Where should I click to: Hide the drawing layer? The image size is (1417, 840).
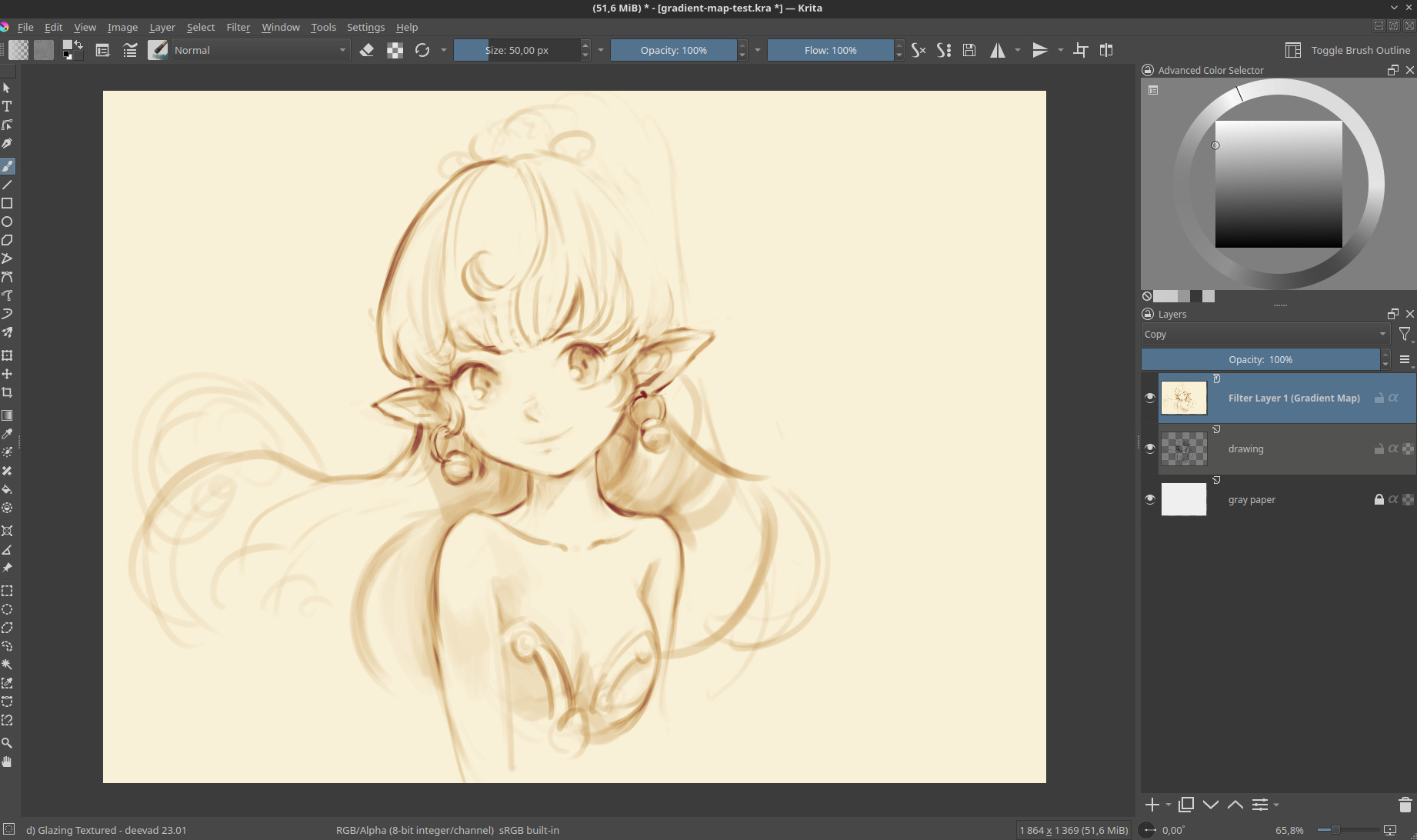tap(1150, 448)
